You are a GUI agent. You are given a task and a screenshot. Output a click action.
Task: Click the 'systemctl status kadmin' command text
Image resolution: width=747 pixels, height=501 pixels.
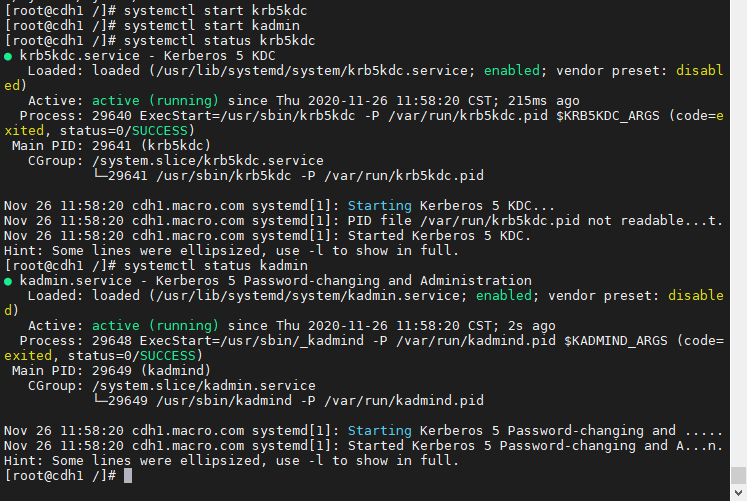tap(216, 265)
